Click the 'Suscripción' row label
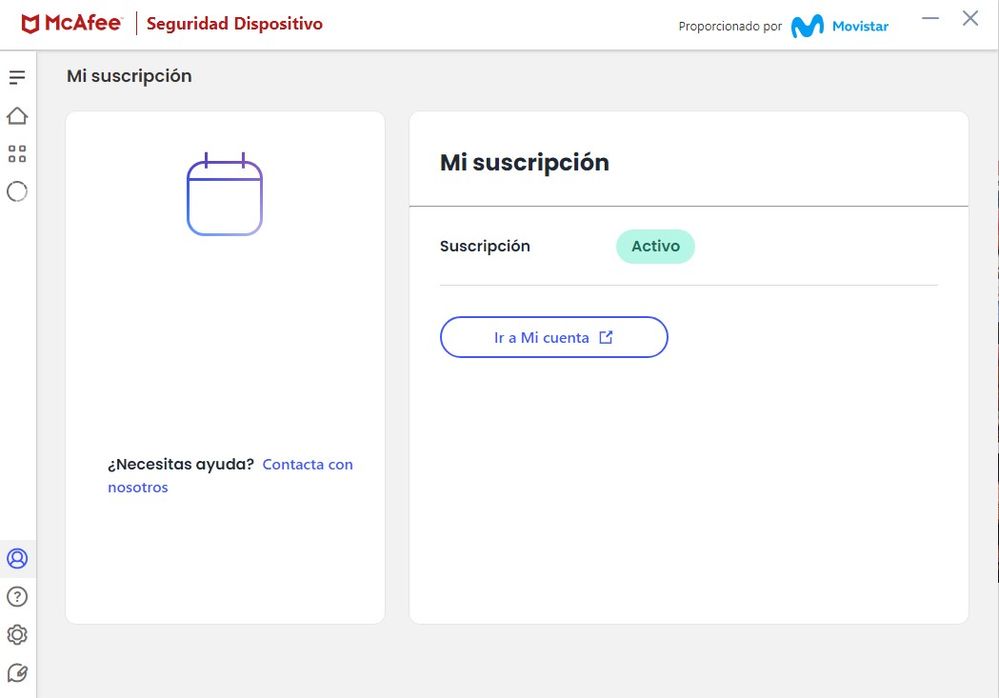This screenshot has width=999, height=698. pos(485,246)
